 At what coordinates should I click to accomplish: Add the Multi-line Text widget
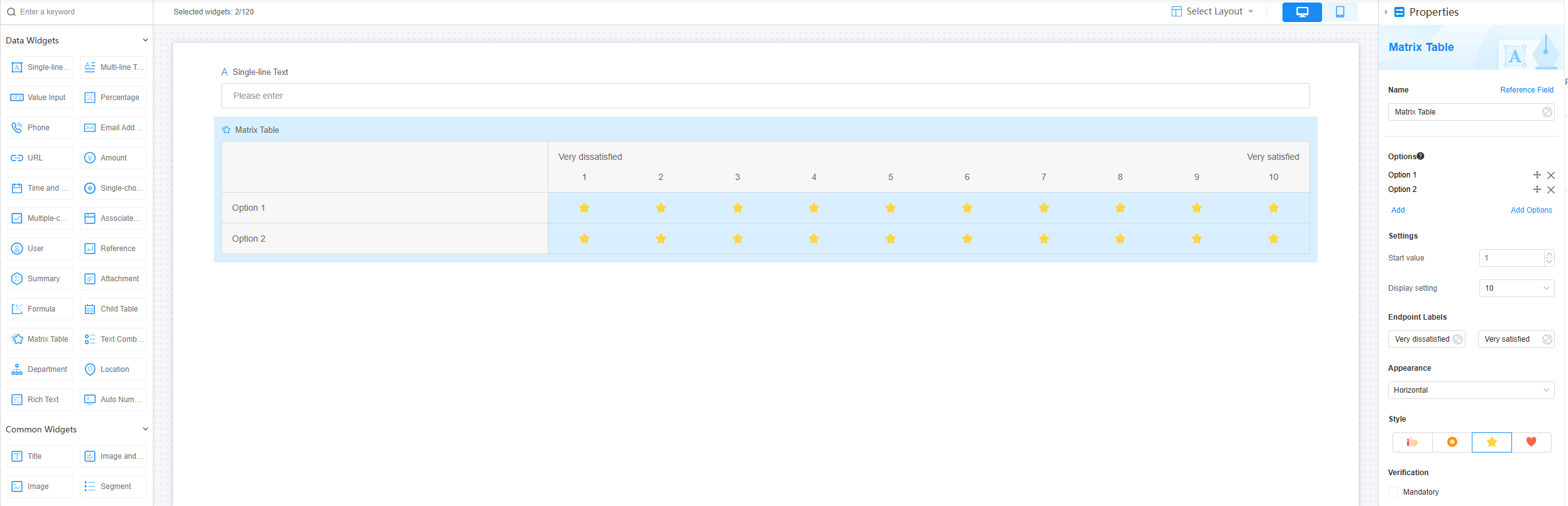tap(113, 67)
